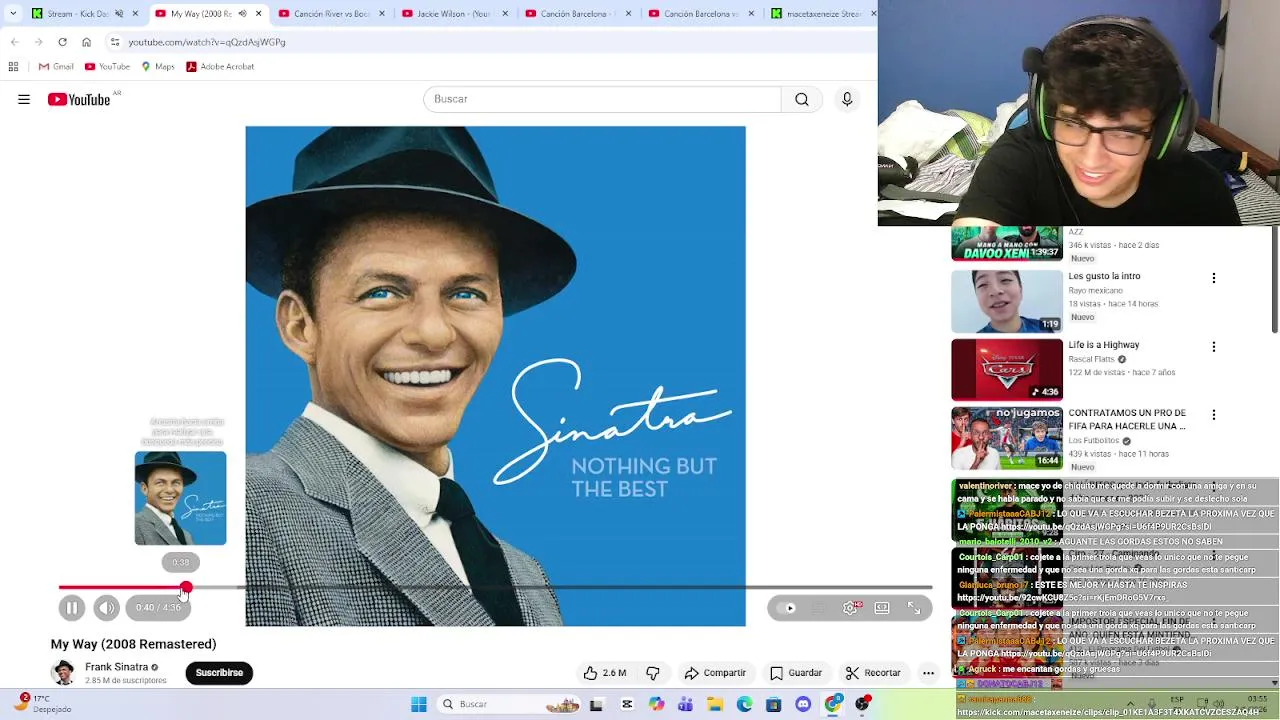Click the browser home icon

(x=86, y=42)
